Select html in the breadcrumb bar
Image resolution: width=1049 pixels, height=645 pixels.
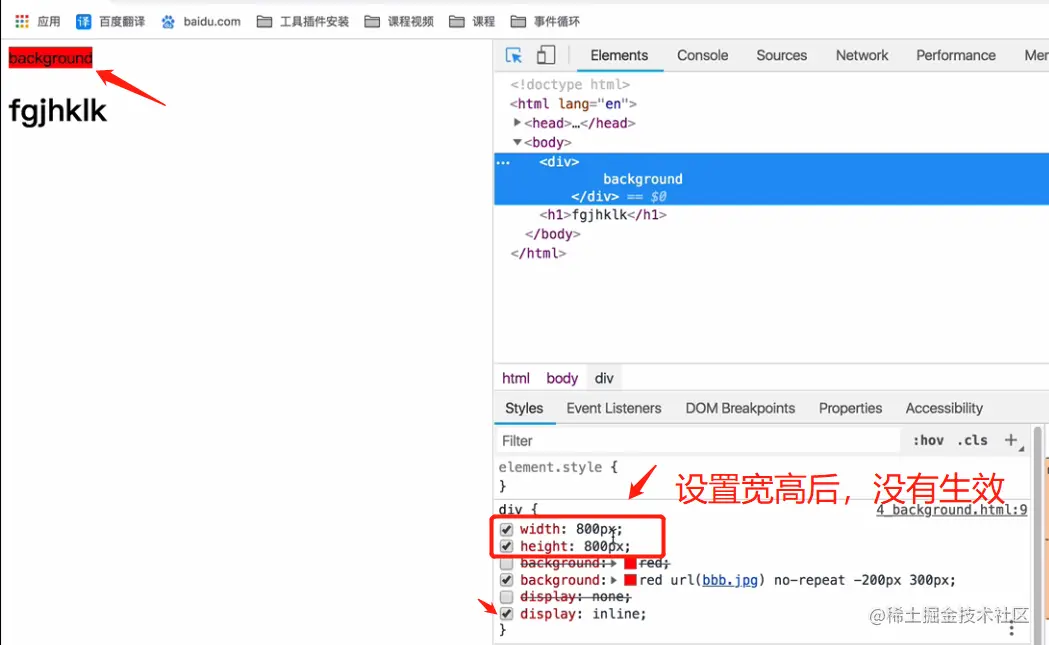click(x=515, y=378)
